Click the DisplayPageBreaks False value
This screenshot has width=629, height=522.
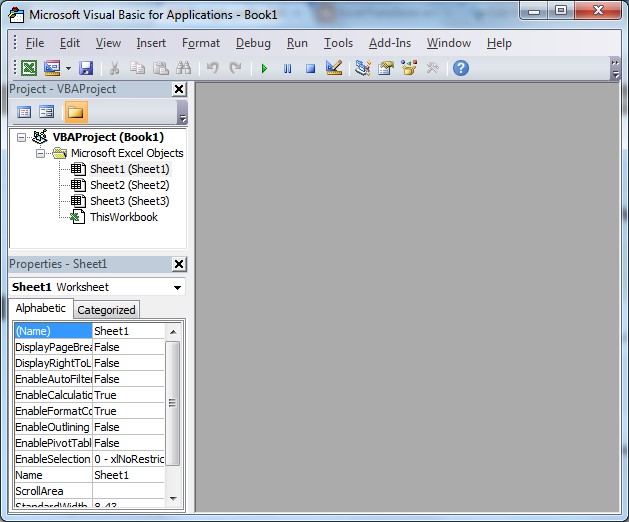128,347
